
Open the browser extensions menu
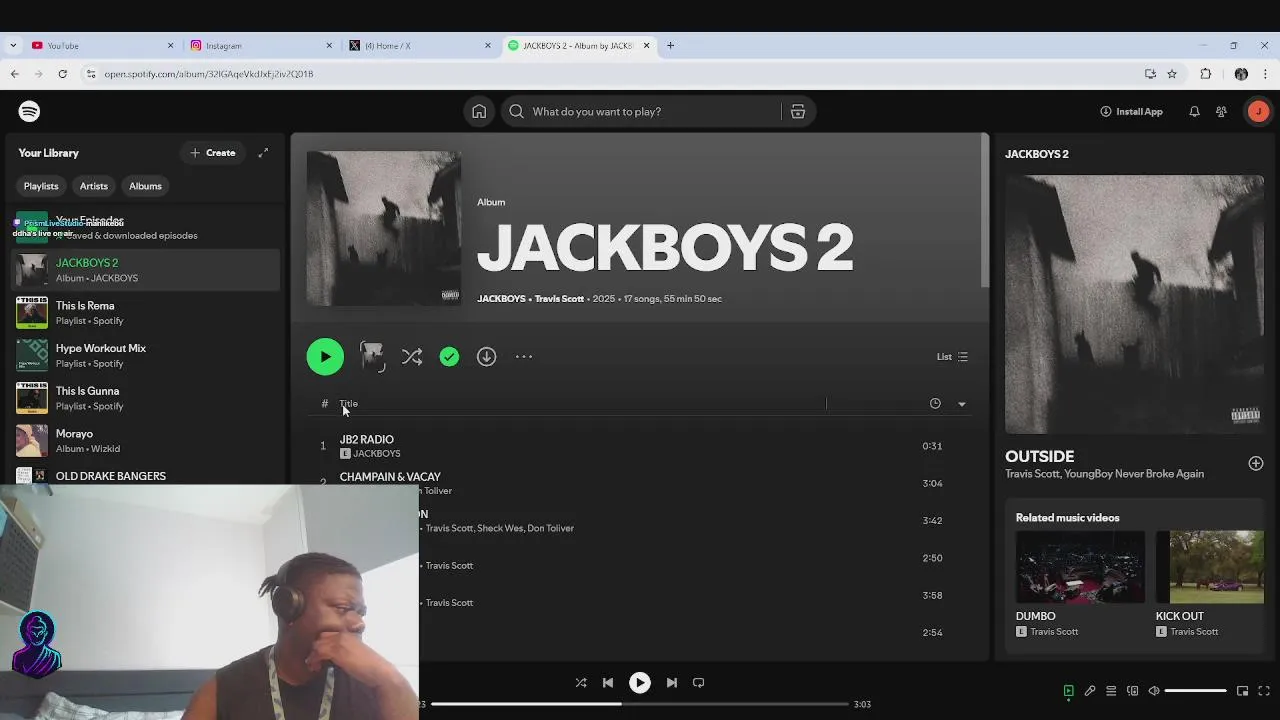pyautogui.click(x=1206, y=74)
